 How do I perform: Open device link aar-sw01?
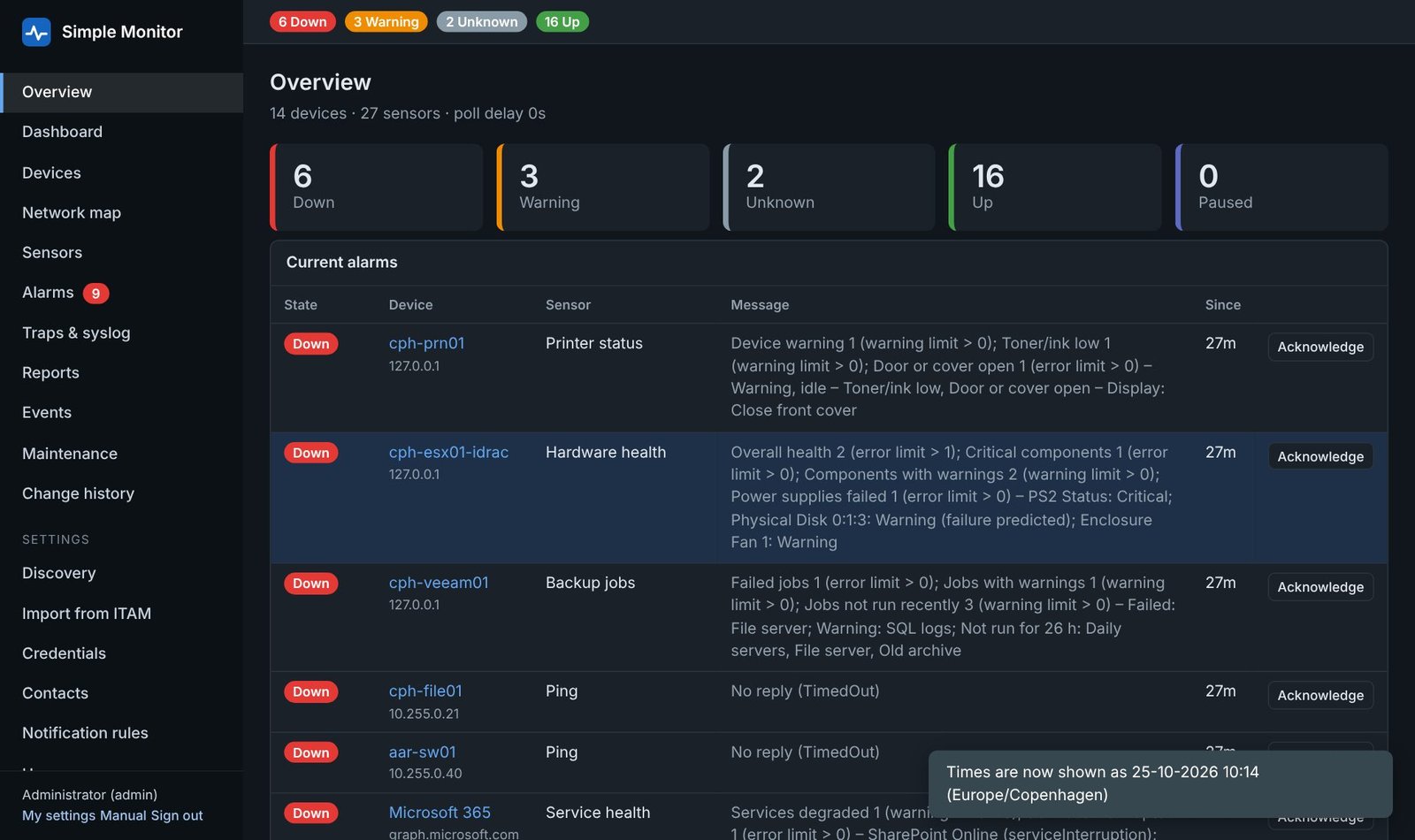pos(423,752)
